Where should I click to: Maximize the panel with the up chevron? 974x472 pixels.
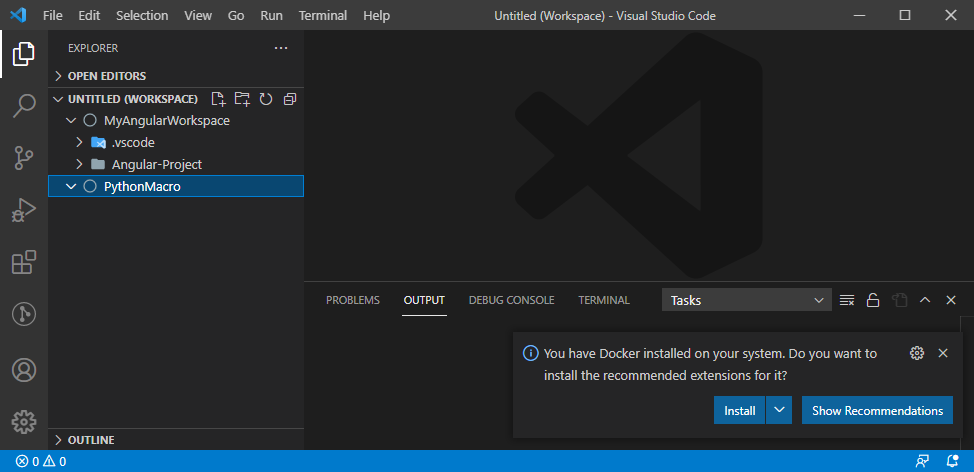[925, 300]
